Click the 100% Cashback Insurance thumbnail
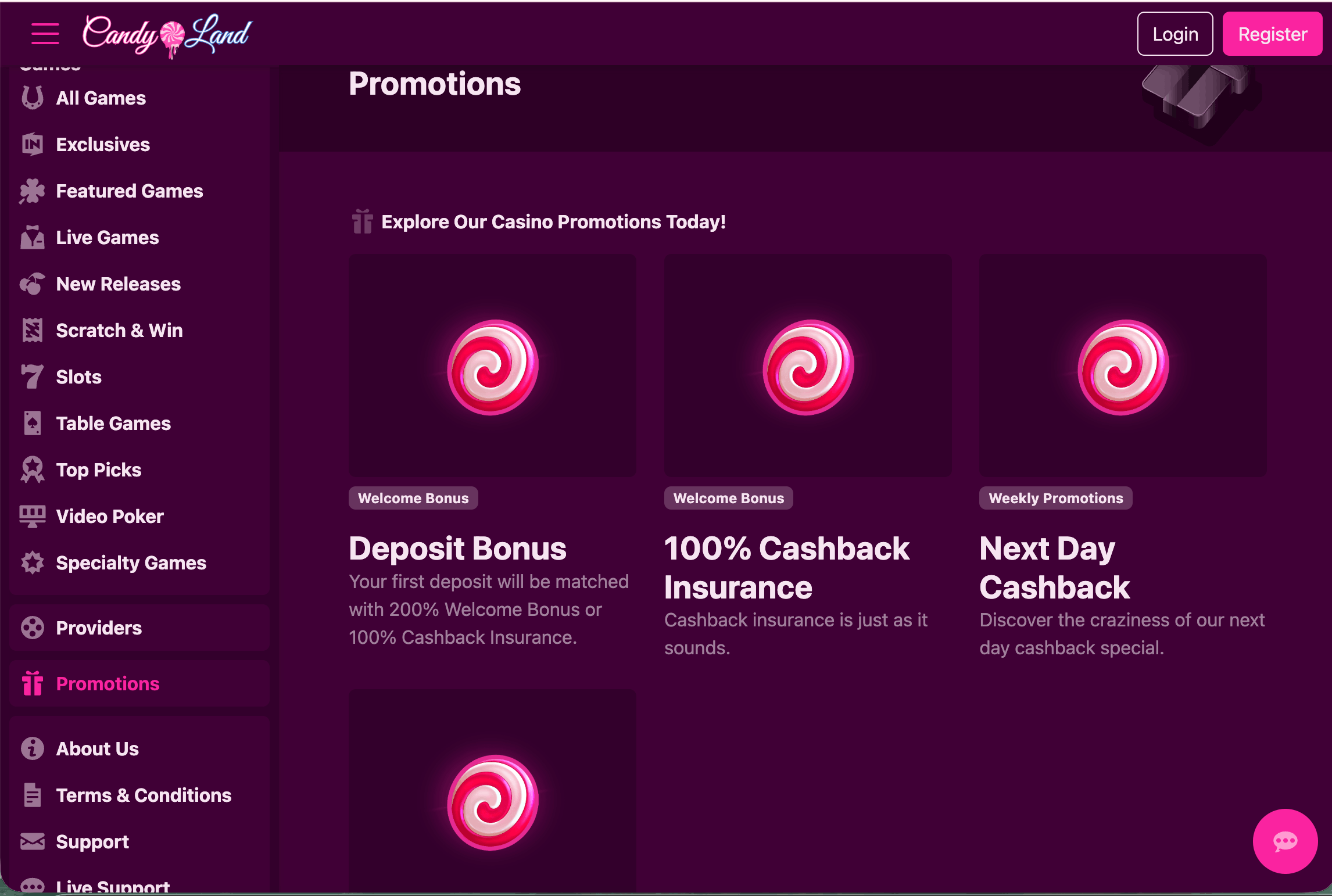The image size is (1332, 896). pos(807,366)
